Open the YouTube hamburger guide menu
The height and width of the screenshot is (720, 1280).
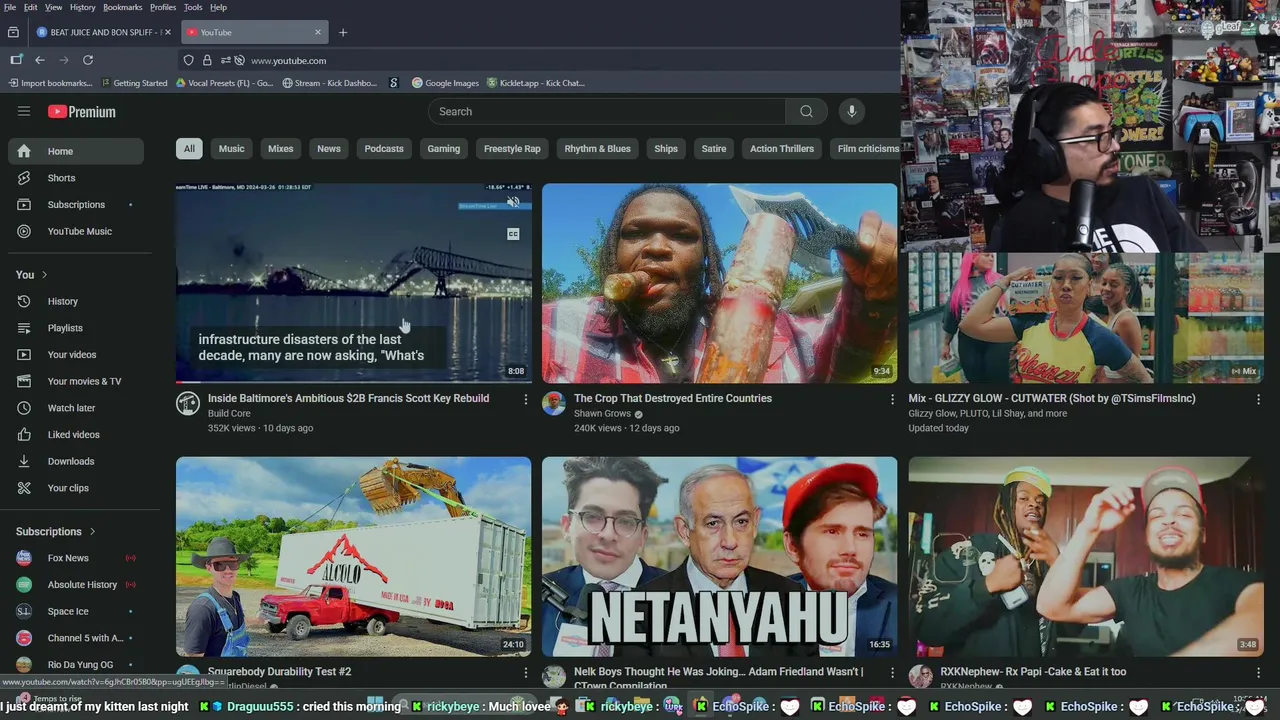click(x=24, y=111)
